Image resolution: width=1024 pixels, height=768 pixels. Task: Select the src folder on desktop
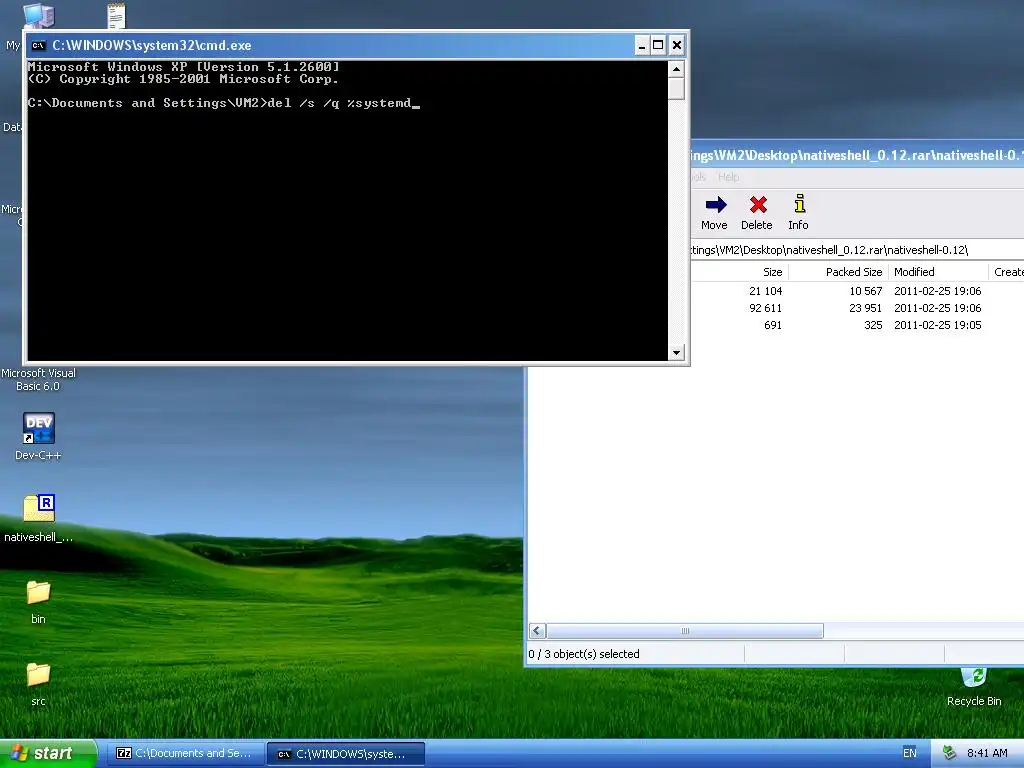(x=39, y=684)
